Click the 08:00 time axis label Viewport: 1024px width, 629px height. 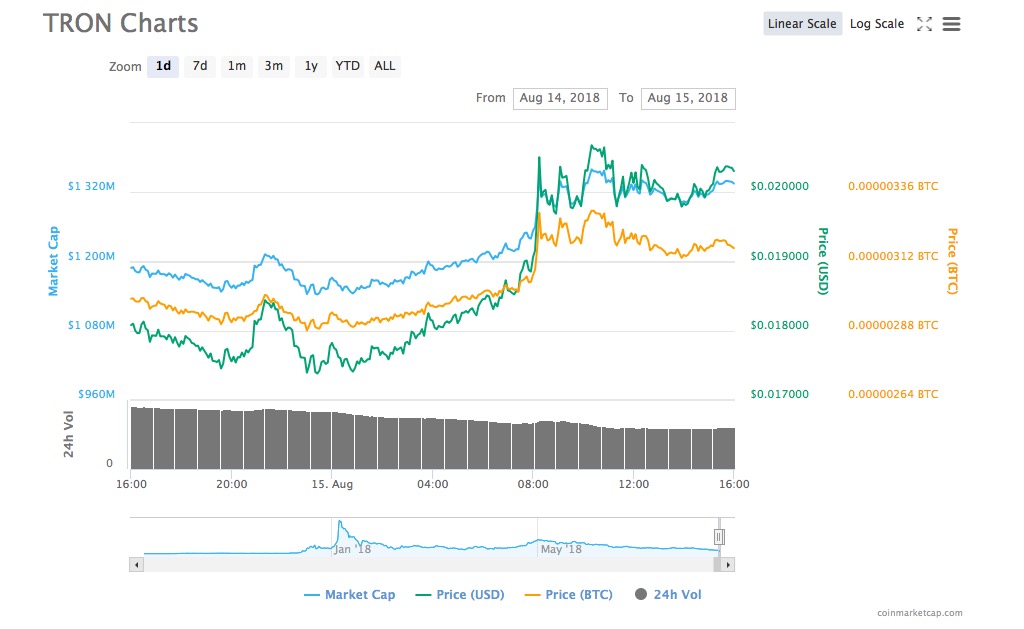coord(533,484)
